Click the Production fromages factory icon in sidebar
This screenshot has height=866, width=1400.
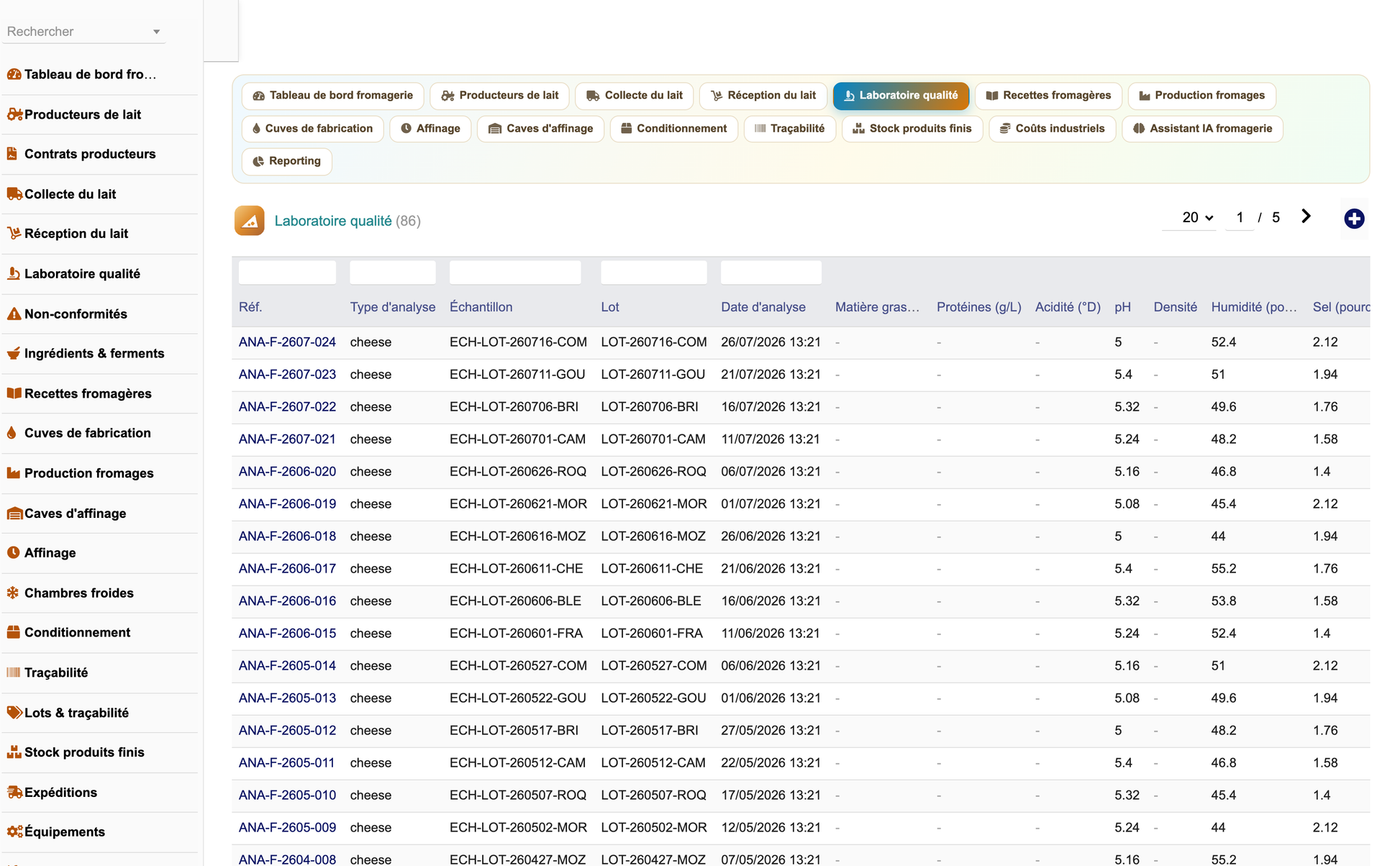pos(14,473)
